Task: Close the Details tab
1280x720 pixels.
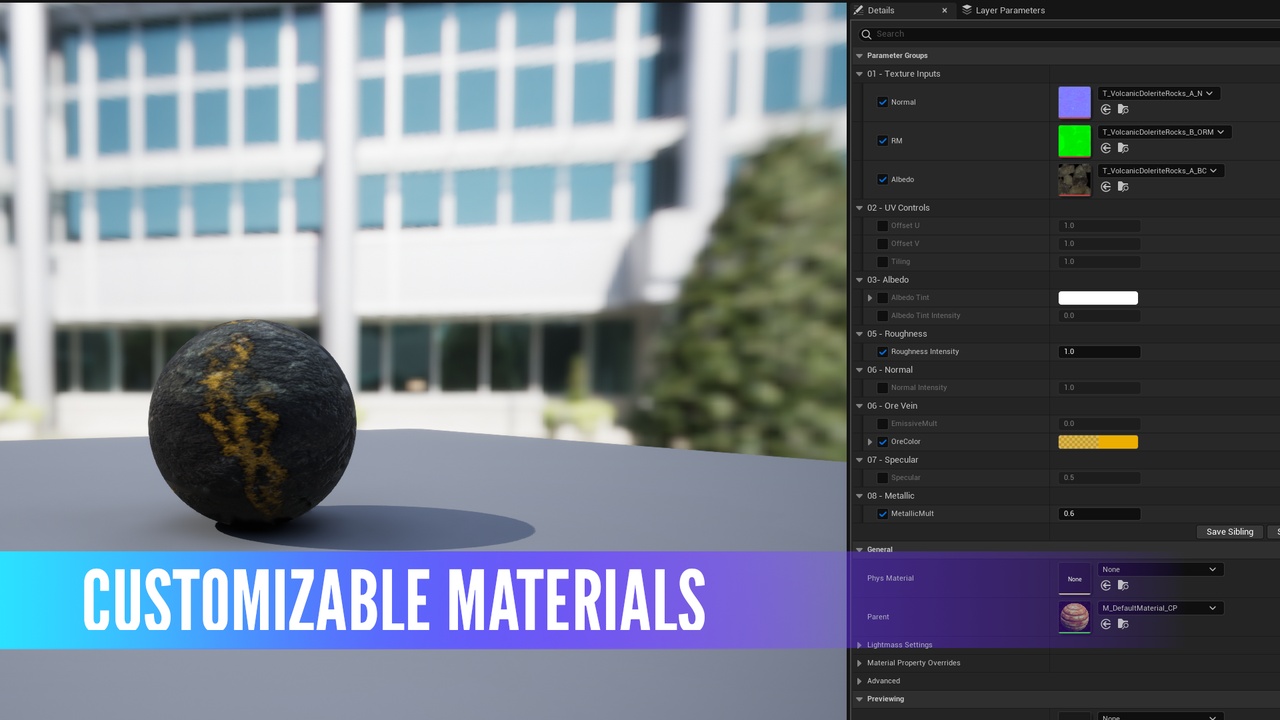Action: [944, 10]
